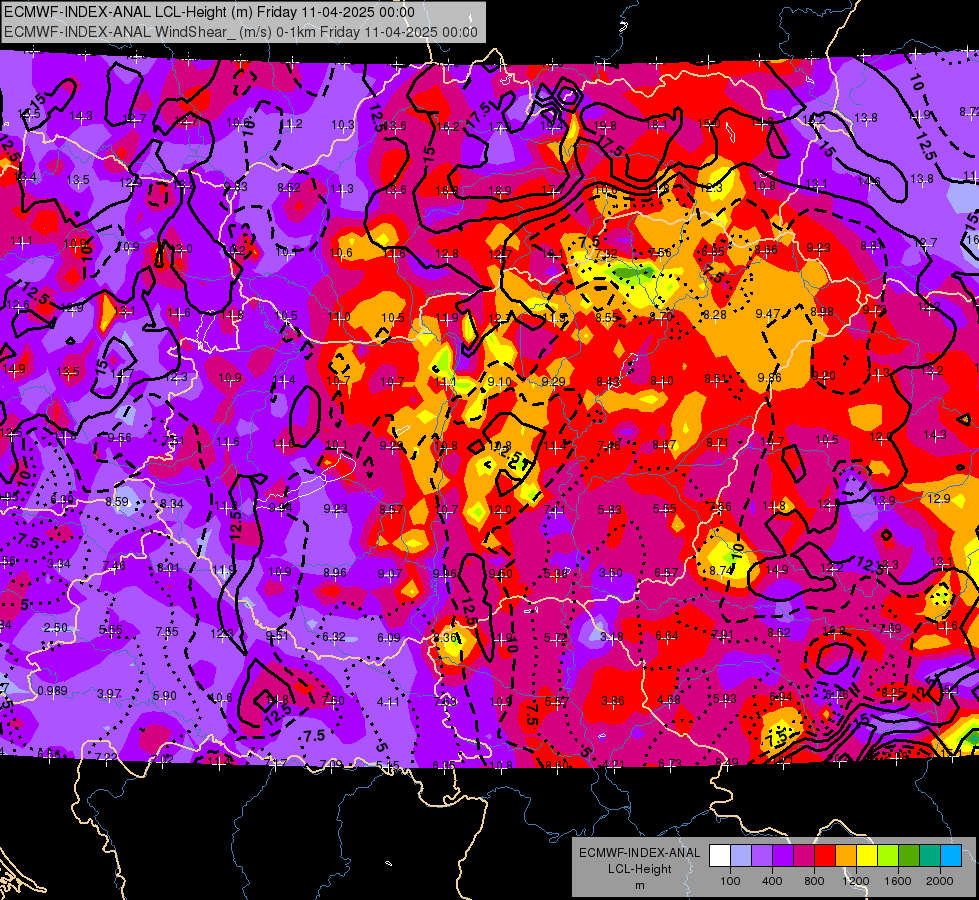Click the grid value 5.72
This screenshot has width=979, height=900.
click(x=556, y=638)
